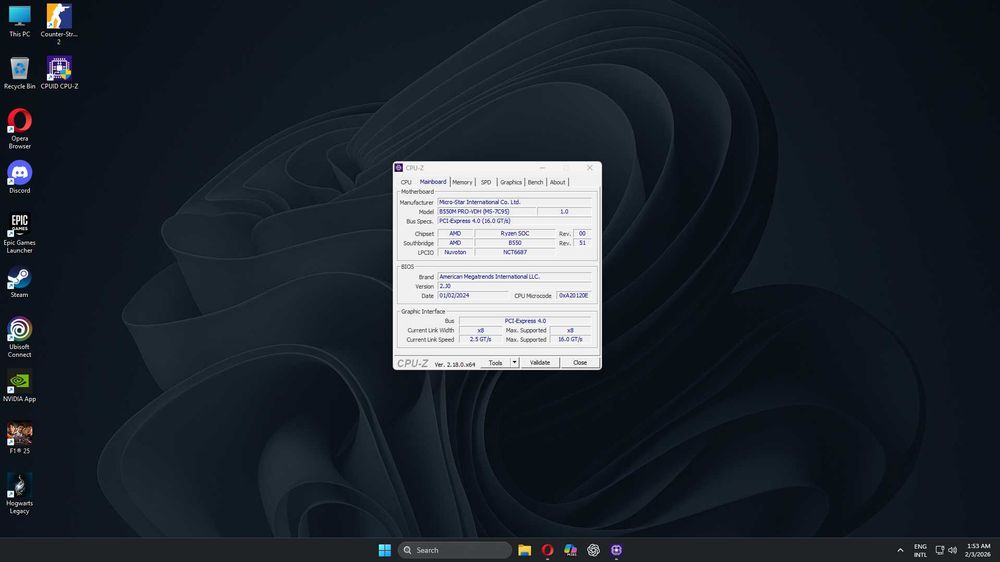Viewport: 1000px width, 562px height.
Task: Open the clock and date panel
Action: [978, 550]
